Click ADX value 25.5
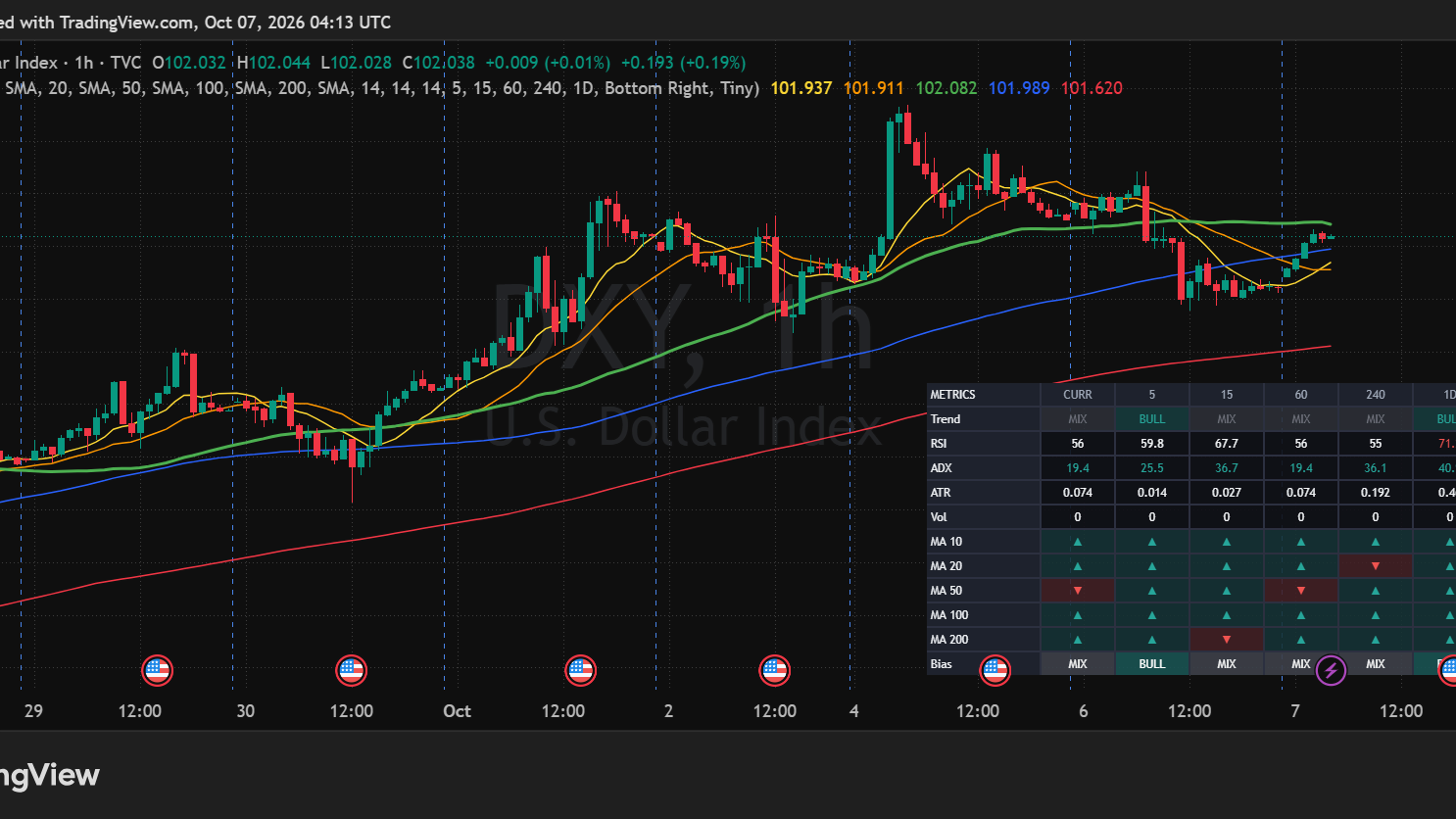The height and width of the screenshot is (819, 1456). (1152, 468)
